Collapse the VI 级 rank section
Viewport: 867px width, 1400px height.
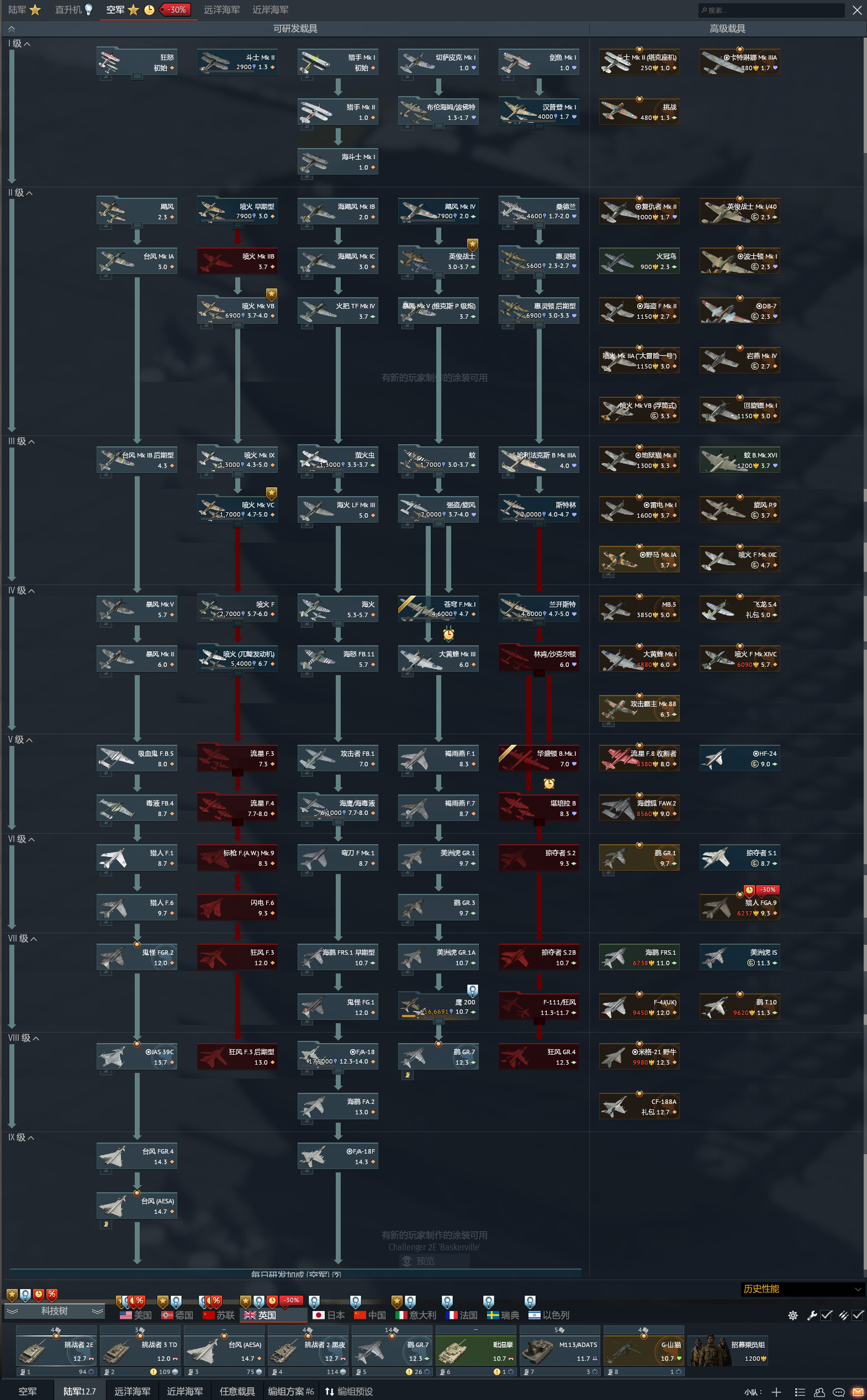[x=22, y=839]
